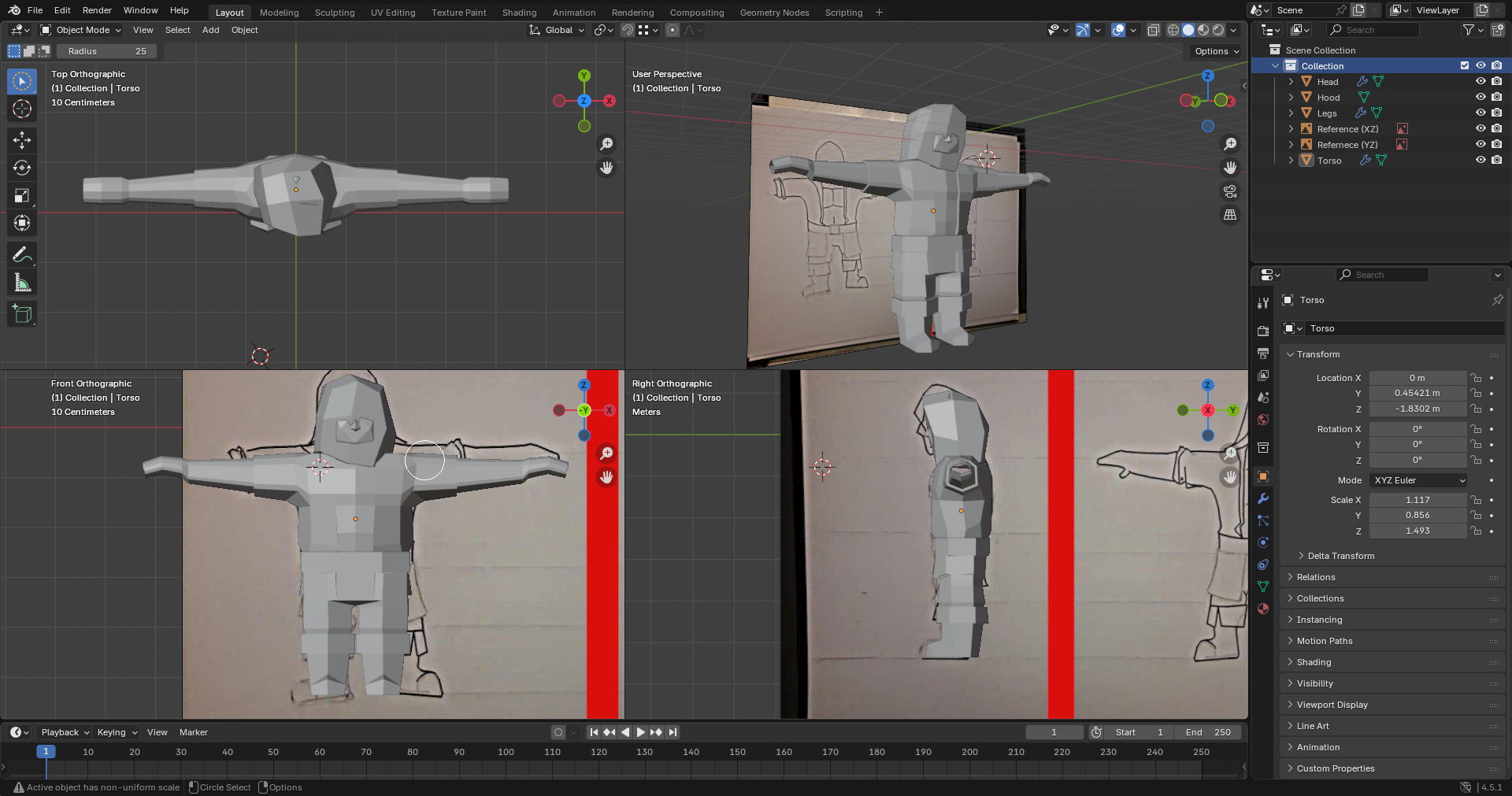Switch to the Sculpting workspace tab
Viewport: 1512px width, 796px height.
tap(335, 13)
